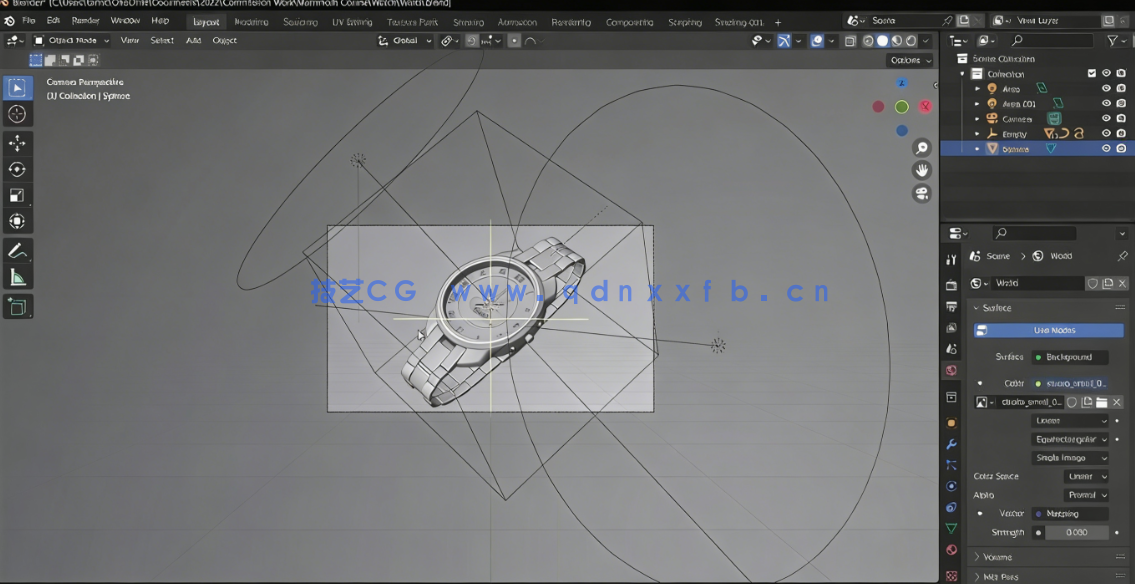Open World properties in the properties sidebar
Viewport: 1135px width, 584px height.
tap(951, 370)
